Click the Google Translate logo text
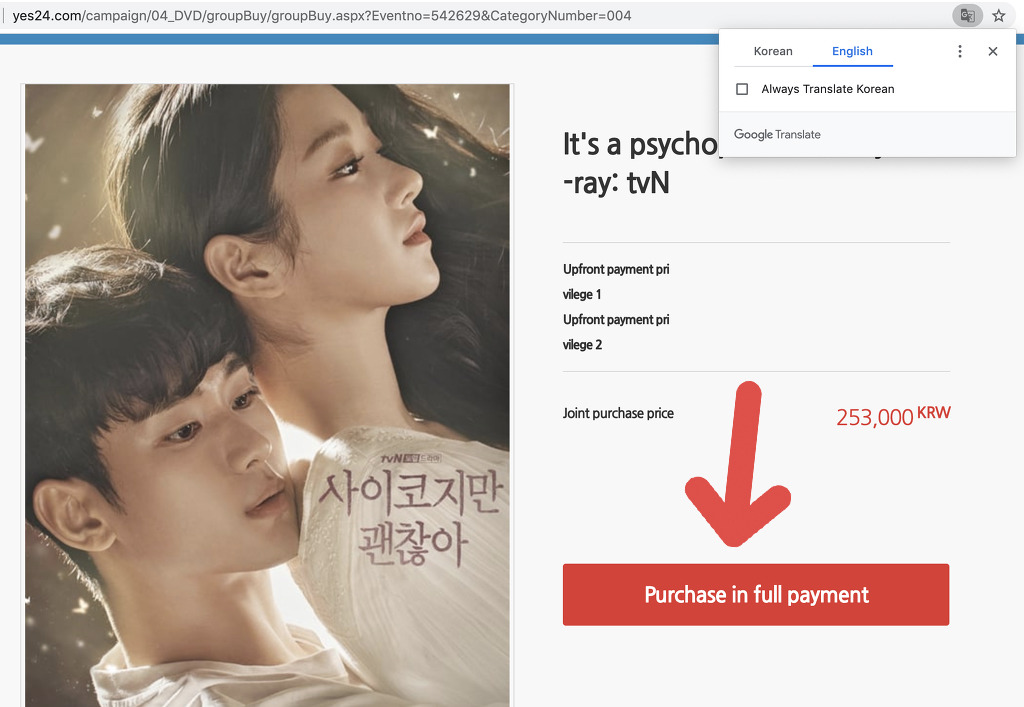1024x707 pixels. pyautogui.click(x=777, y=134)
